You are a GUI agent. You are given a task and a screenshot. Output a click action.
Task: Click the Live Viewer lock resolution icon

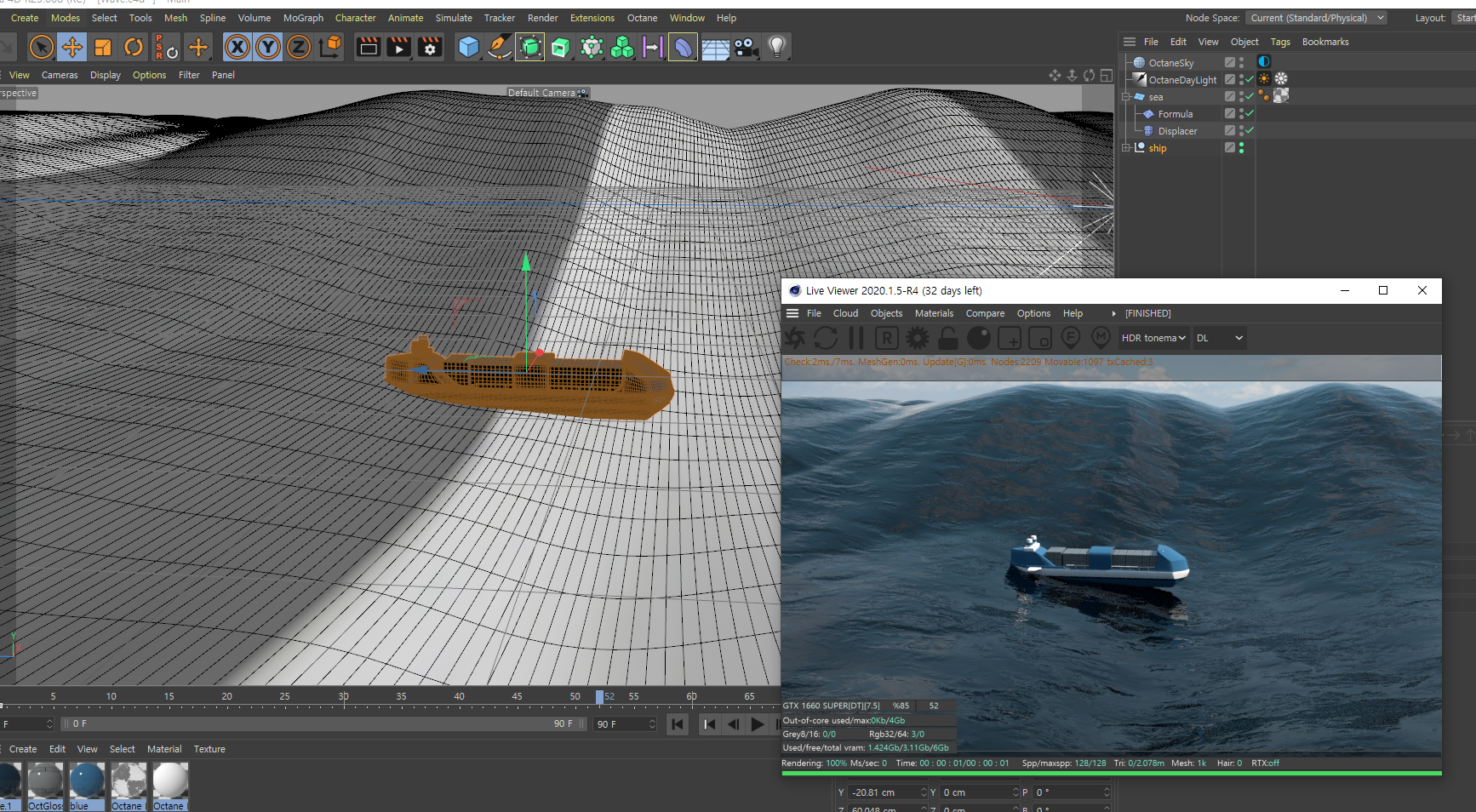(947, 339)
